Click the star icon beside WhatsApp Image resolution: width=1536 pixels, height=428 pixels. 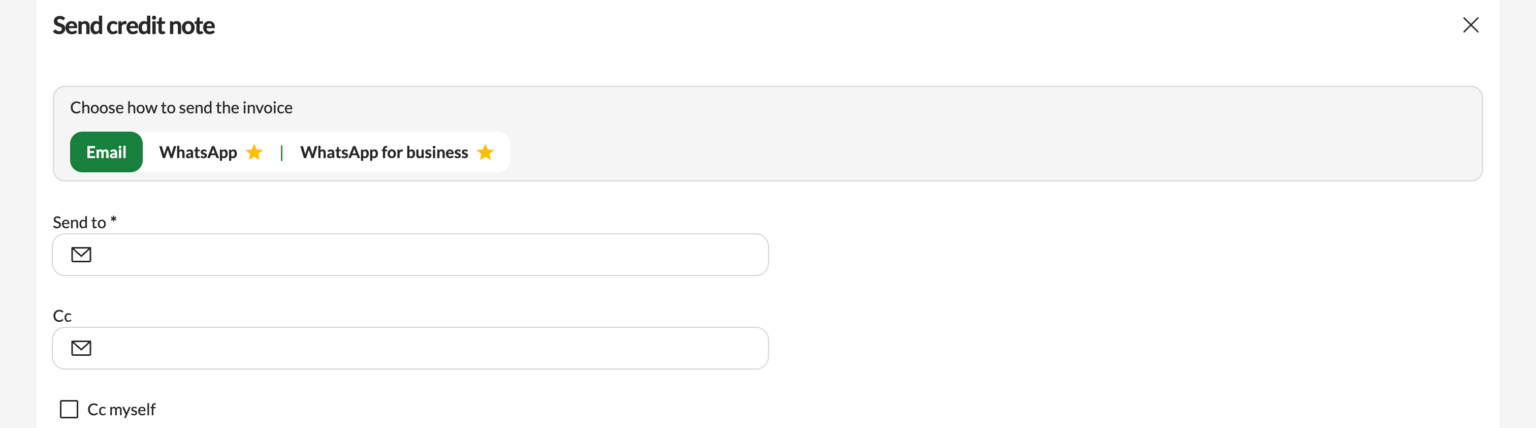(254, 152)
